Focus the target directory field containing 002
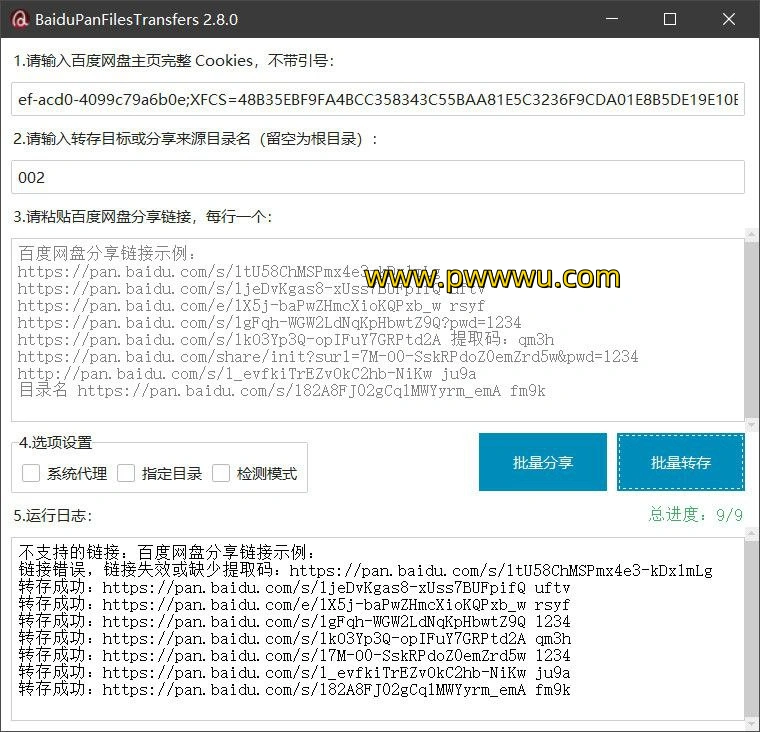The image size is (760, 732). coord(378,177)
